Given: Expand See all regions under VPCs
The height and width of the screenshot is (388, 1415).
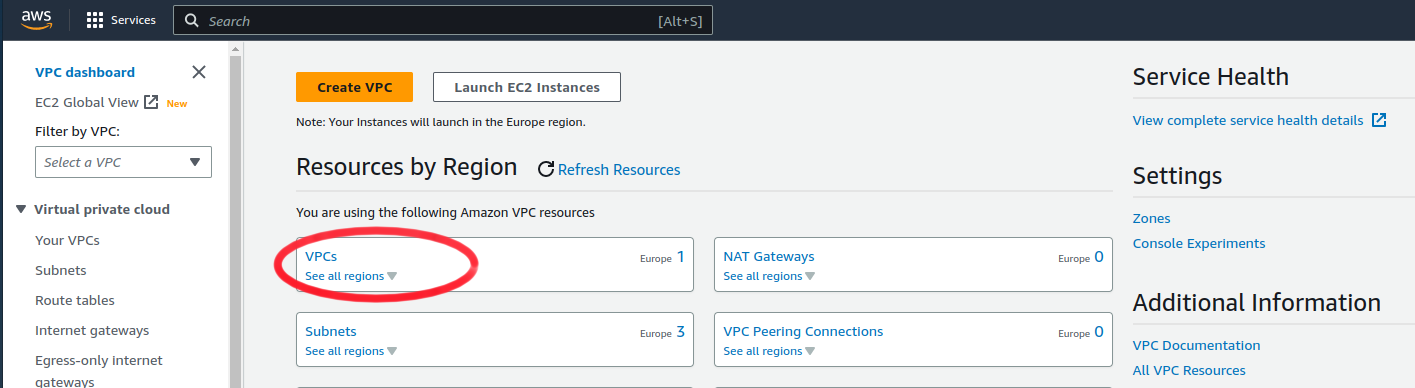Looking at the screenshot, I should coord(351,276).
